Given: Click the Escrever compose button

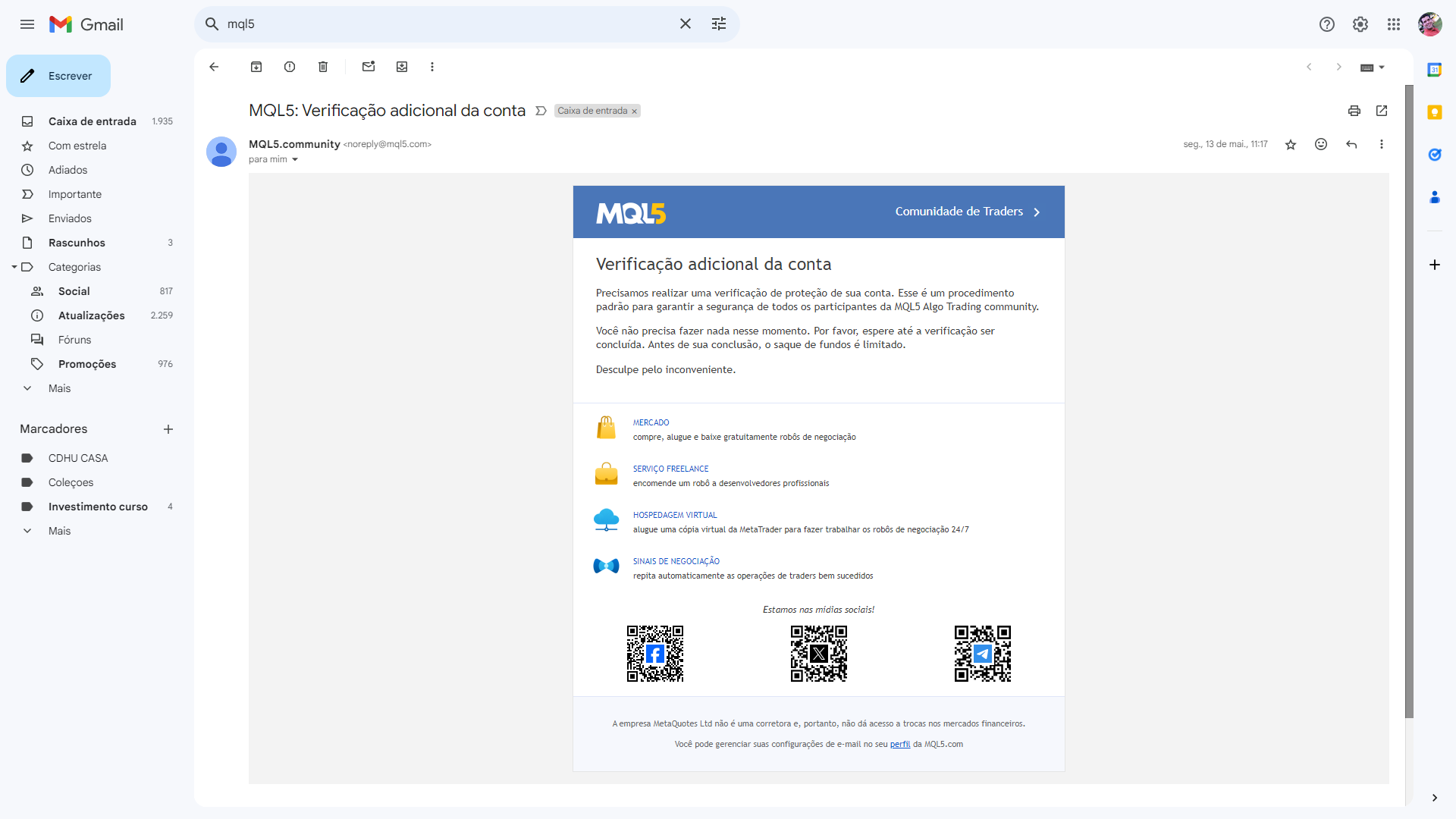Looking at the screenshot, I should 58,76.
